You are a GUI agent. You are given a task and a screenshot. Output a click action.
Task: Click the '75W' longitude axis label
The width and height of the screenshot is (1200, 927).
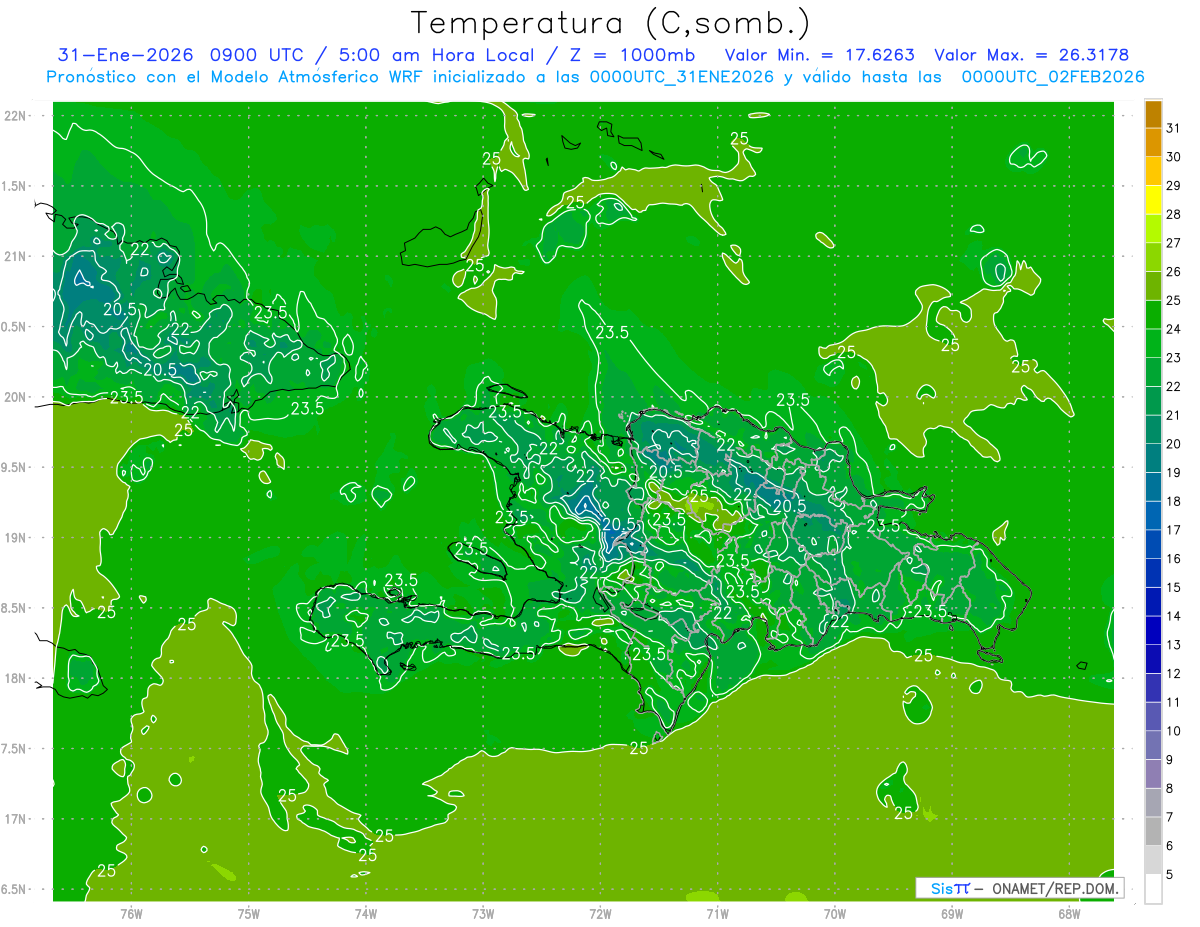(248, 913)
